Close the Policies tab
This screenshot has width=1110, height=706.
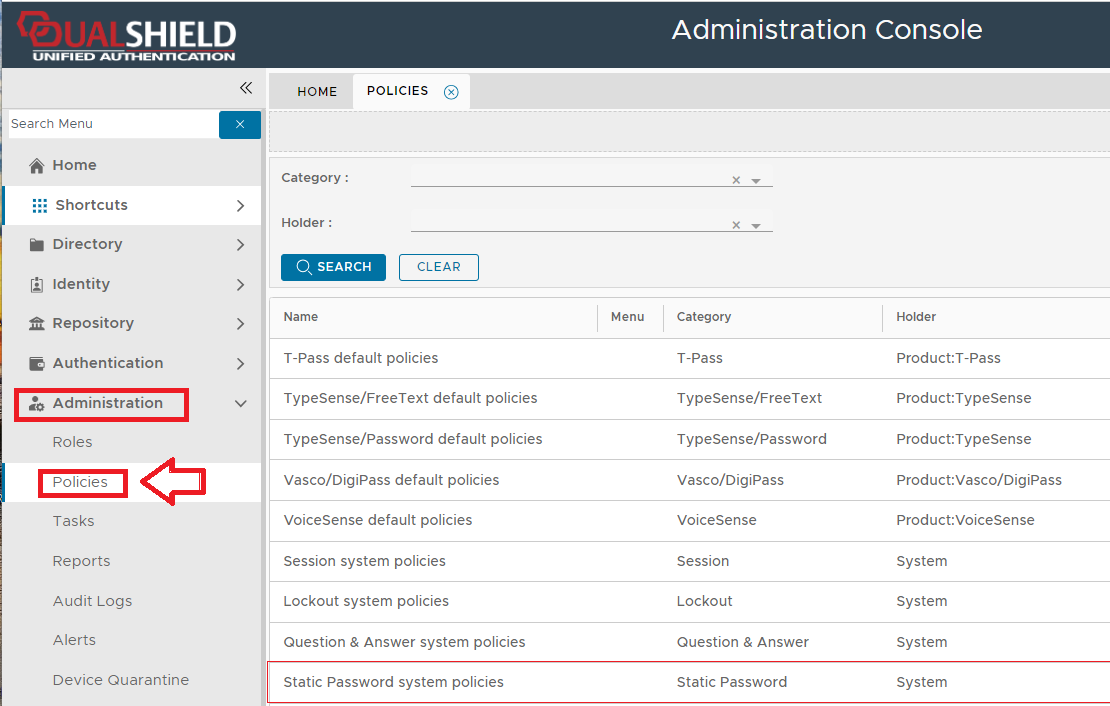click(x=451, y=92)
